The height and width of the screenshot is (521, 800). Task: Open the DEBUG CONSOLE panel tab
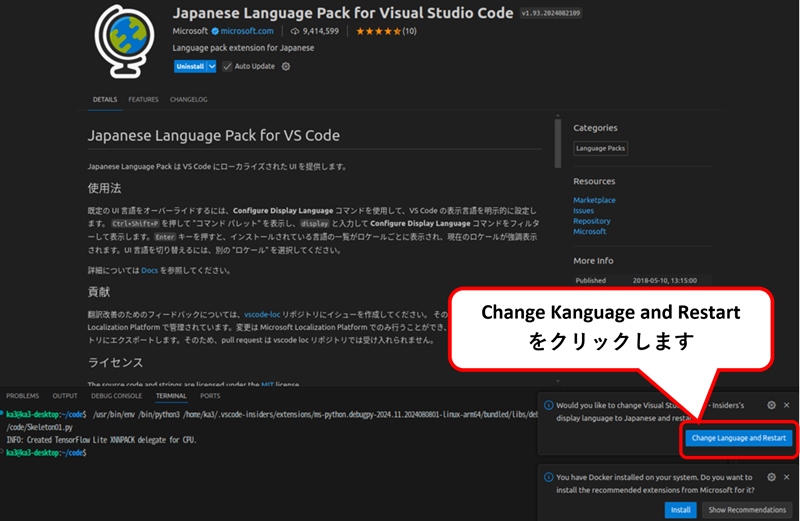tap(116, 396)
